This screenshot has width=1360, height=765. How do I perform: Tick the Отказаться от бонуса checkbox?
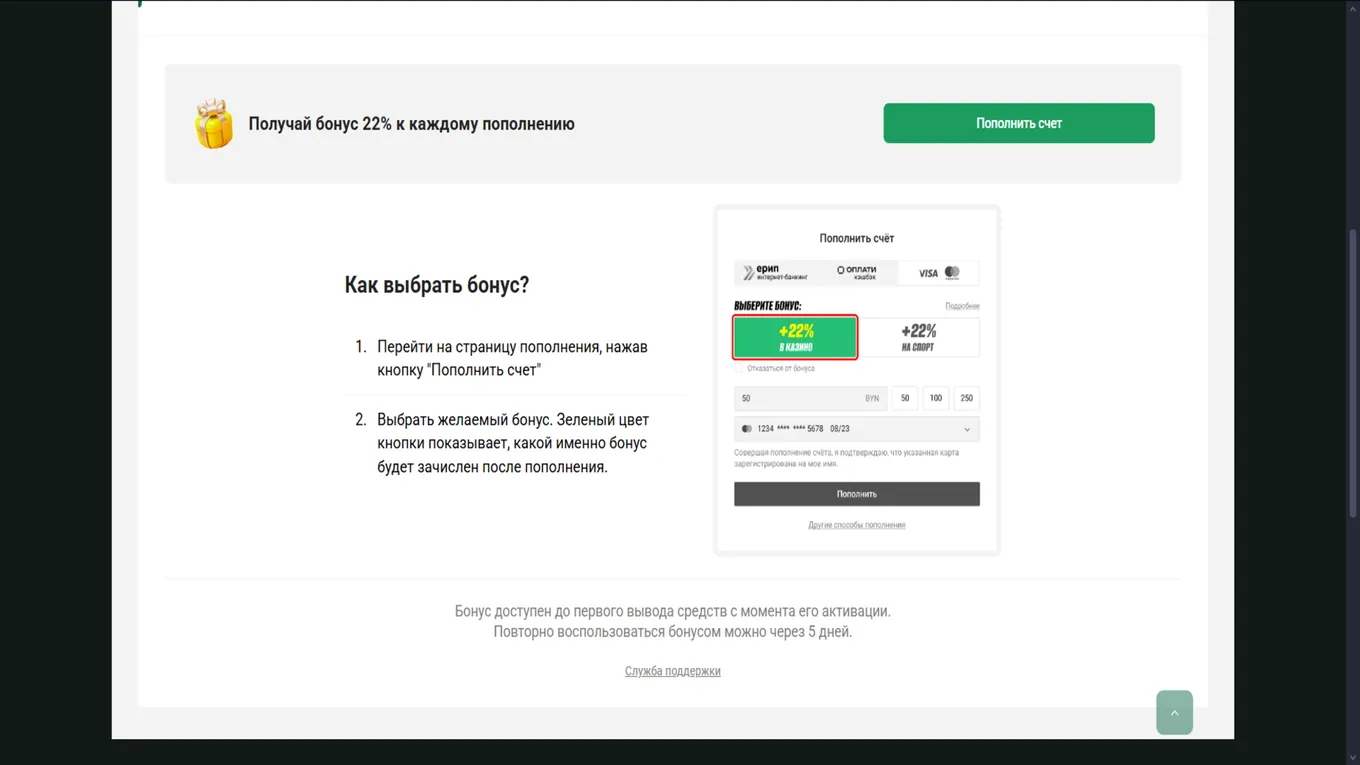739,368
